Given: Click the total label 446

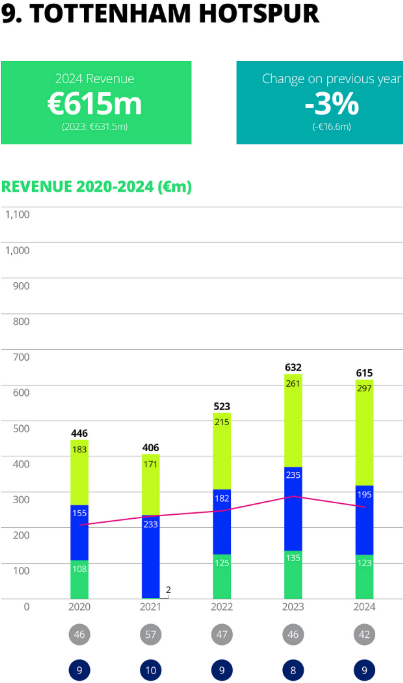Looking at the screenshot, I should [79, 433].
